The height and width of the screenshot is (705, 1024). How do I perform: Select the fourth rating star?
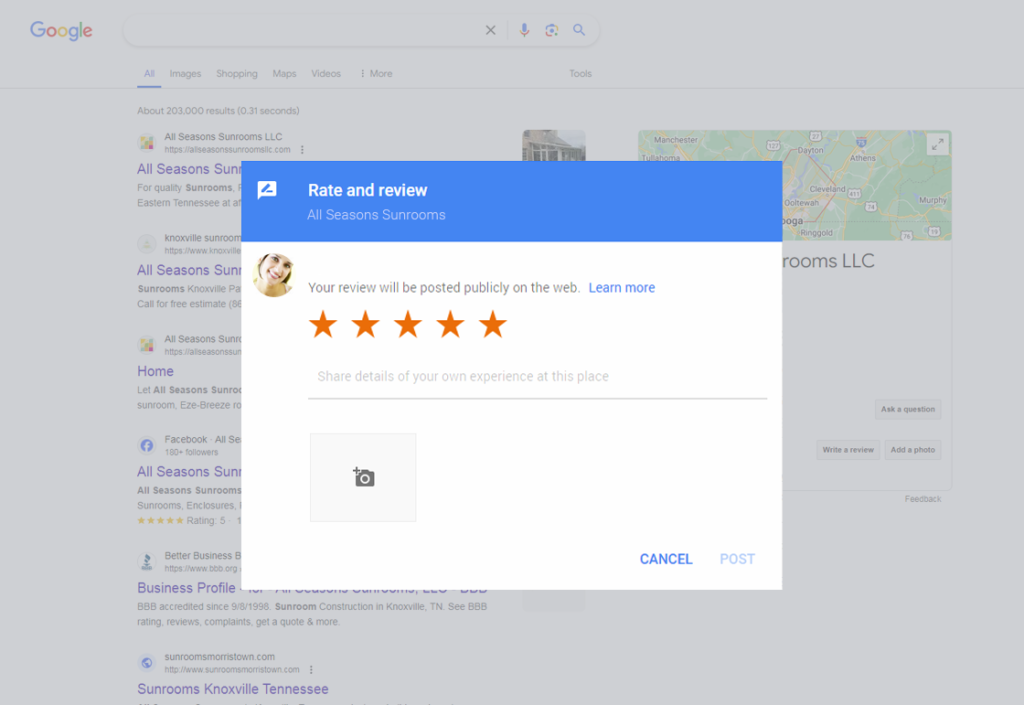coord(450,324)
